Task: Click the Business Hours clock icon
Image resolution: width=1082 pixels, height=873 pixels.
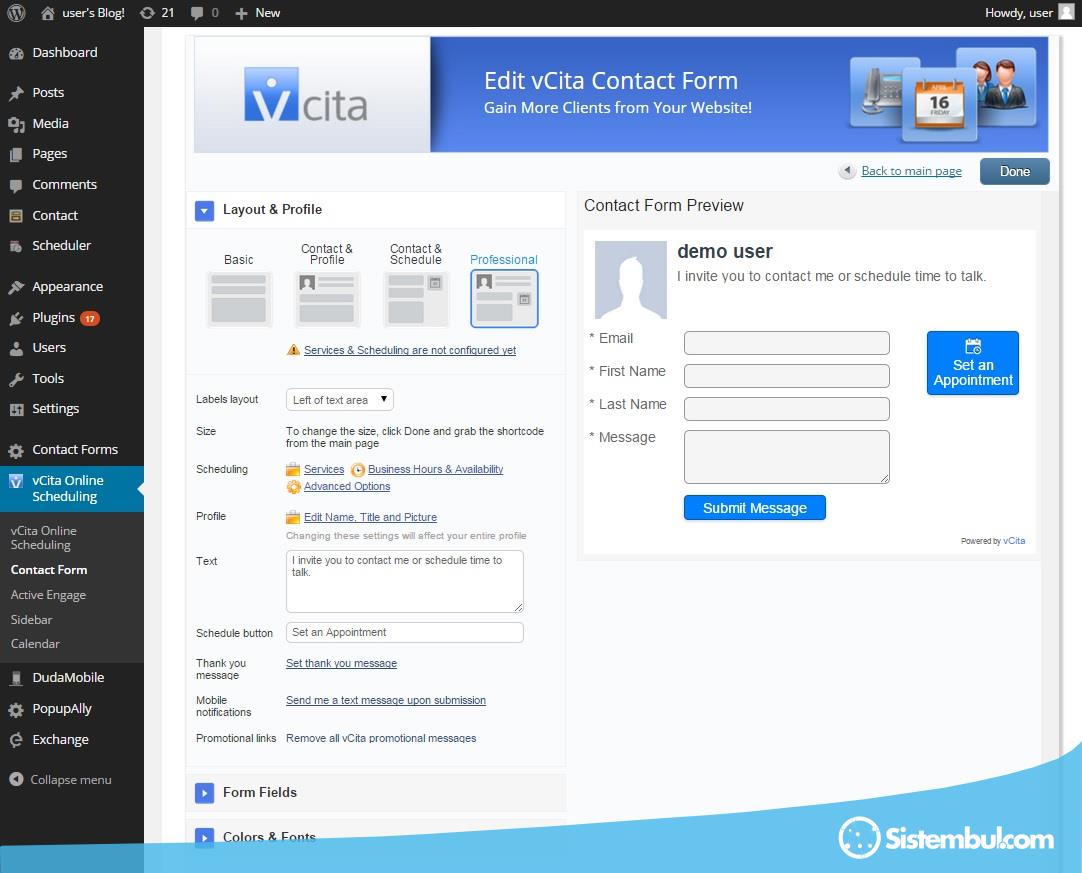Action: 357,470
